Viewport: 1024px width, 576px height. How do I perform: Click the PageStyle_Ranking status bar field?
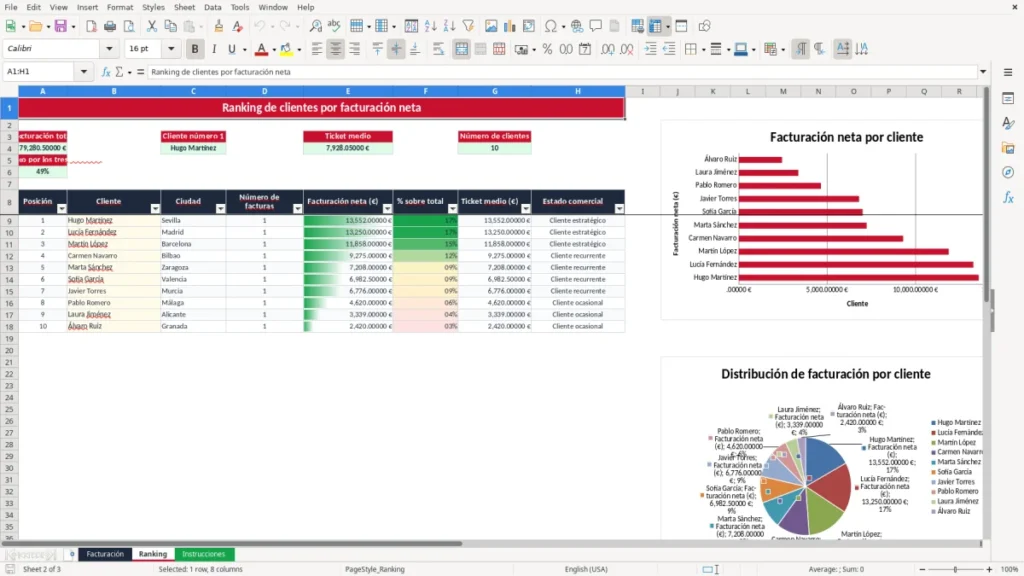pyautogui.click(x=374, y=569)
